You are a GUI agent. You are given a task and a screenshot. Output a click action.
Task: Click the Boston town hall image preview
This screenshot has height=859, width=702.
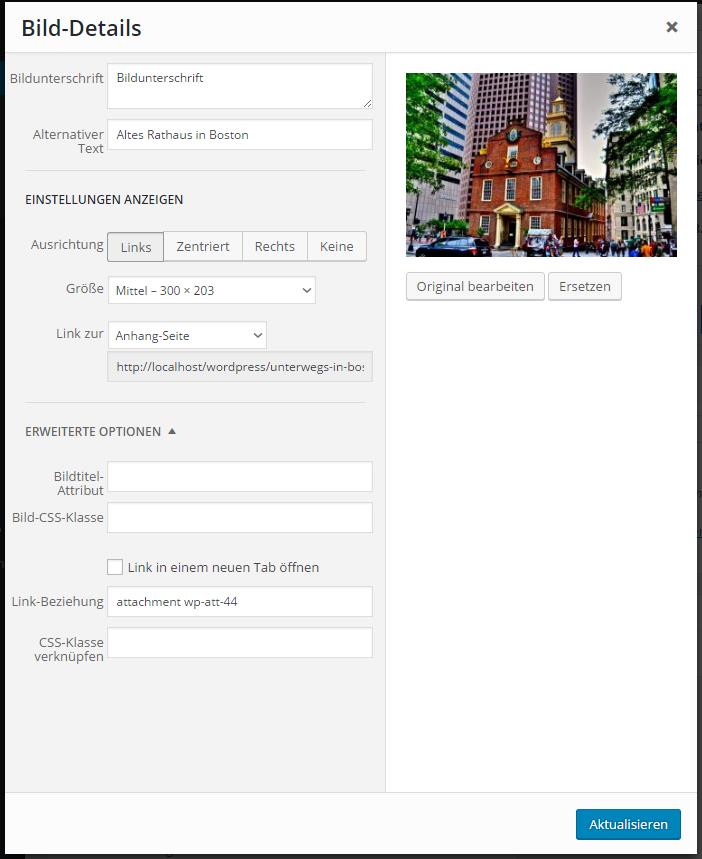541,165
